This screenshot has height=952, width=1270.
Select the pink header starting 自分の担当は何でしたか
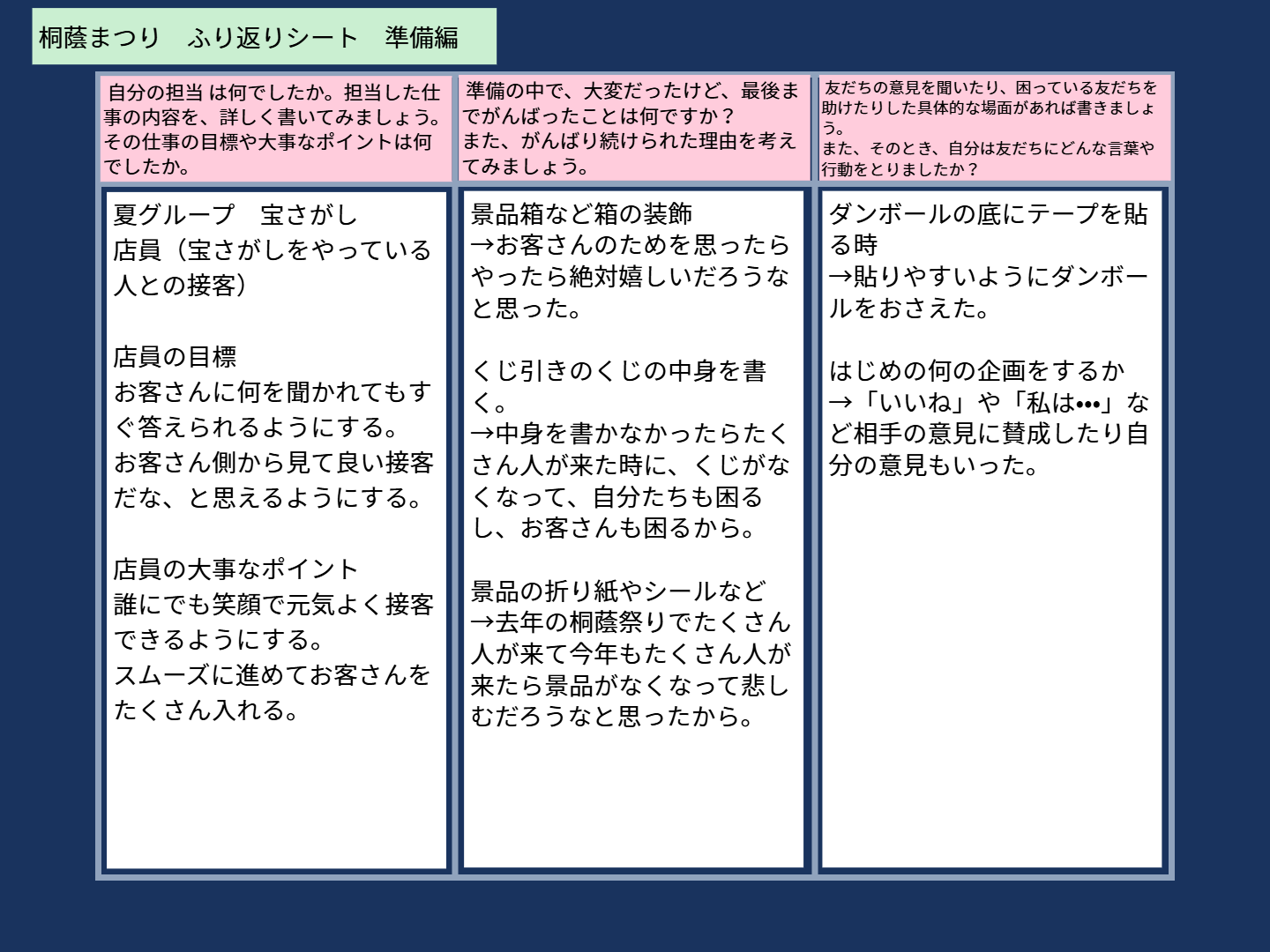[x=274, y=129]
